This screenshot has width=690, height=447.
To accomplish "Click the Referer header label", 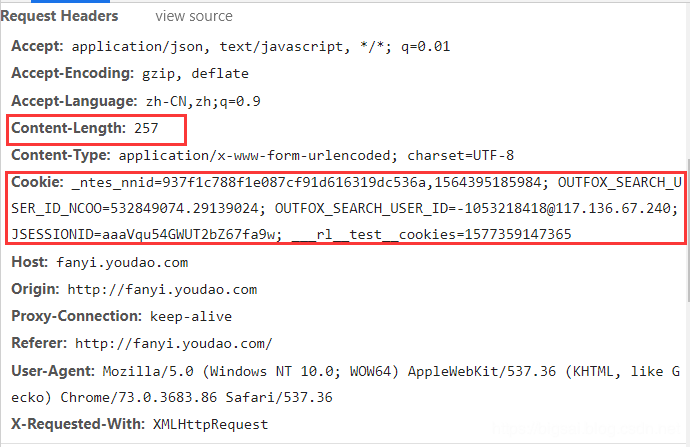I will (39, 343).
